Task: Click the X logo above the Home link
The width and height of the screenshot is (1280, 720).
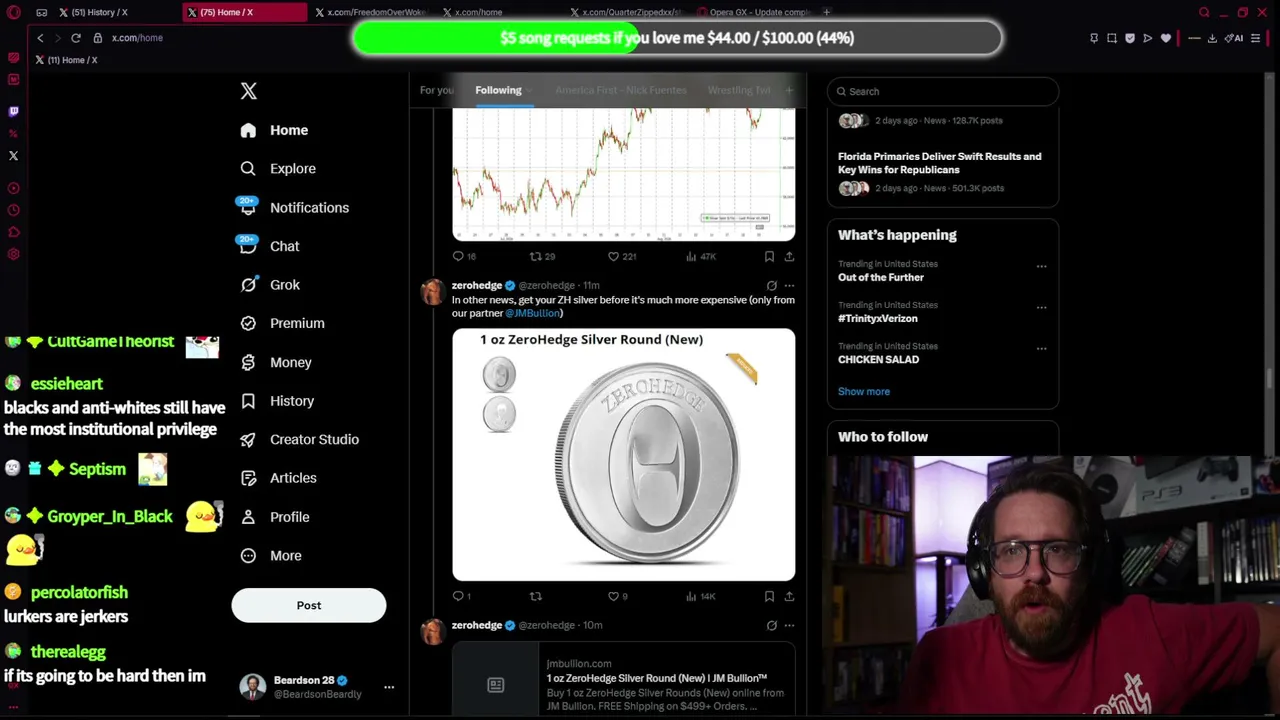Action: [x=249, y=91]
